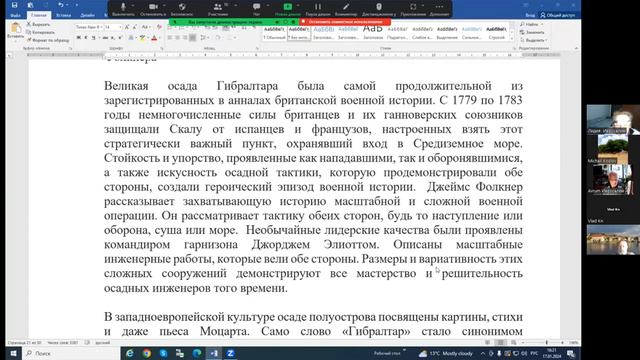The image size is (640, 360).
Task: Click Вход sign-in link
Action: click(x=530, y=15)
